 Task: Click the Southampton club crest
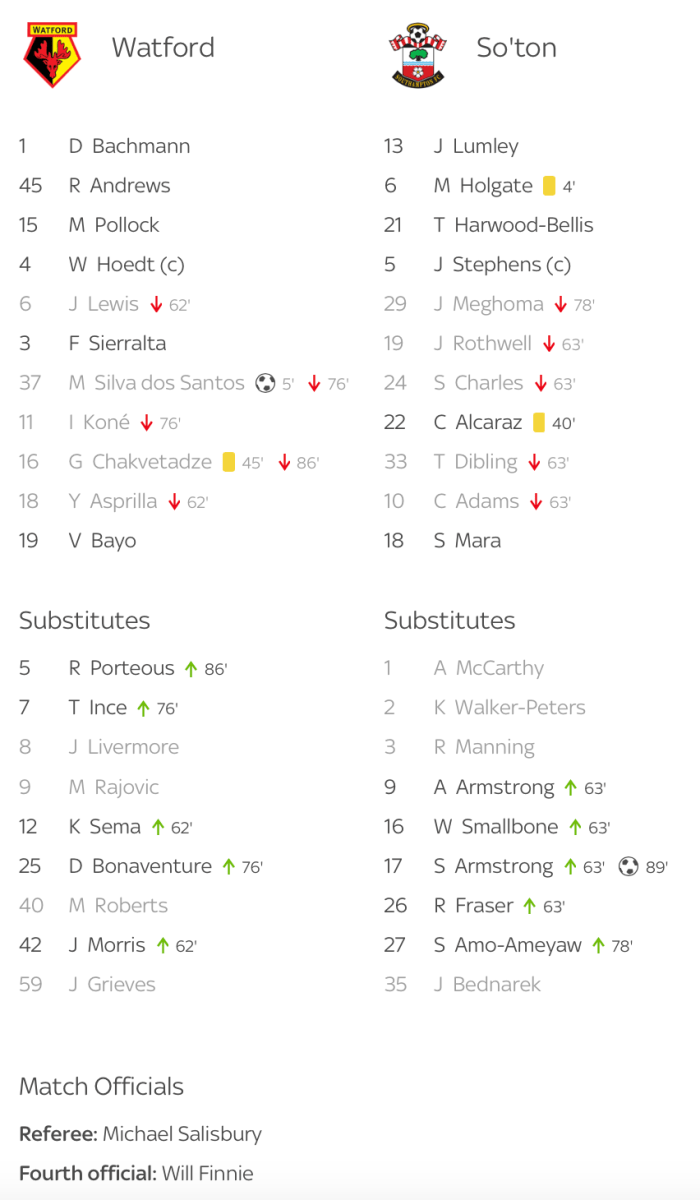pyautogui.click(x=417, y=56)
